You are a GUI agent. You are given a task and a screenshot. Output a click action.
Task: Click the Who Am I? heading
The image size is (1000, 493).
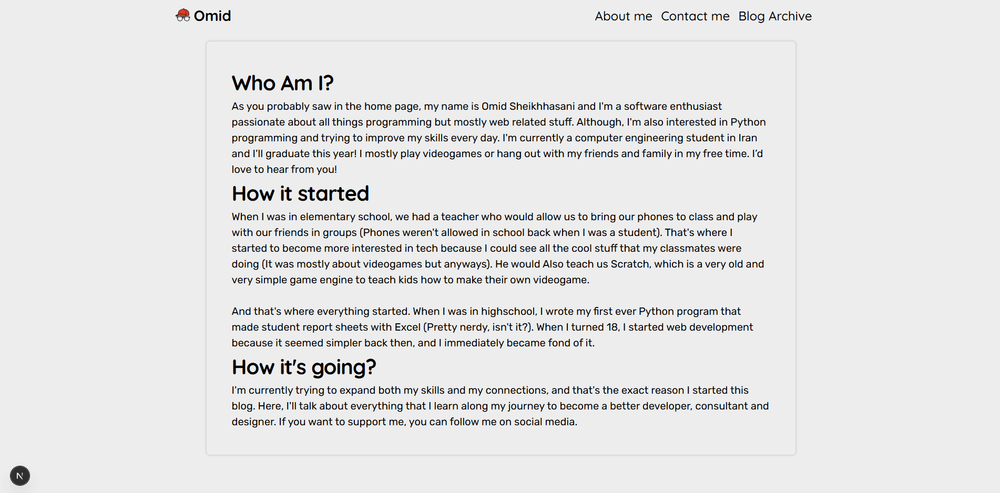click(x=283, y=83)
